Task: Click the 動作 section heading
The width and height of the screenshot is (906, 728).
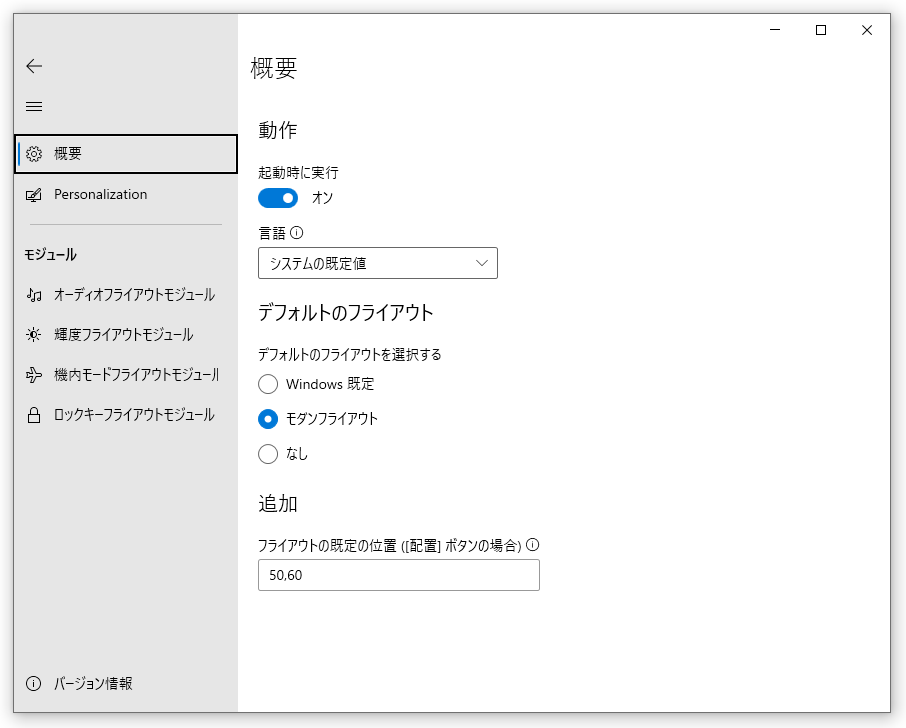Action: 278,130
